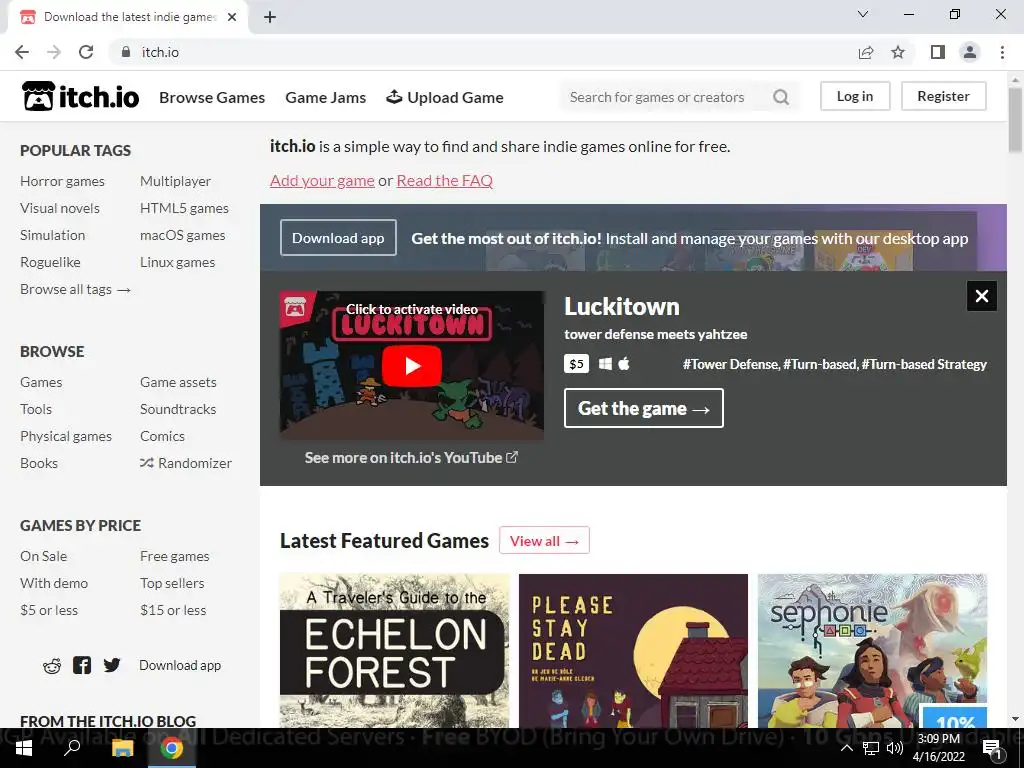Click the Download app banner button
This screenshot has height=768, width=1024.
click(x=338, y=238)
